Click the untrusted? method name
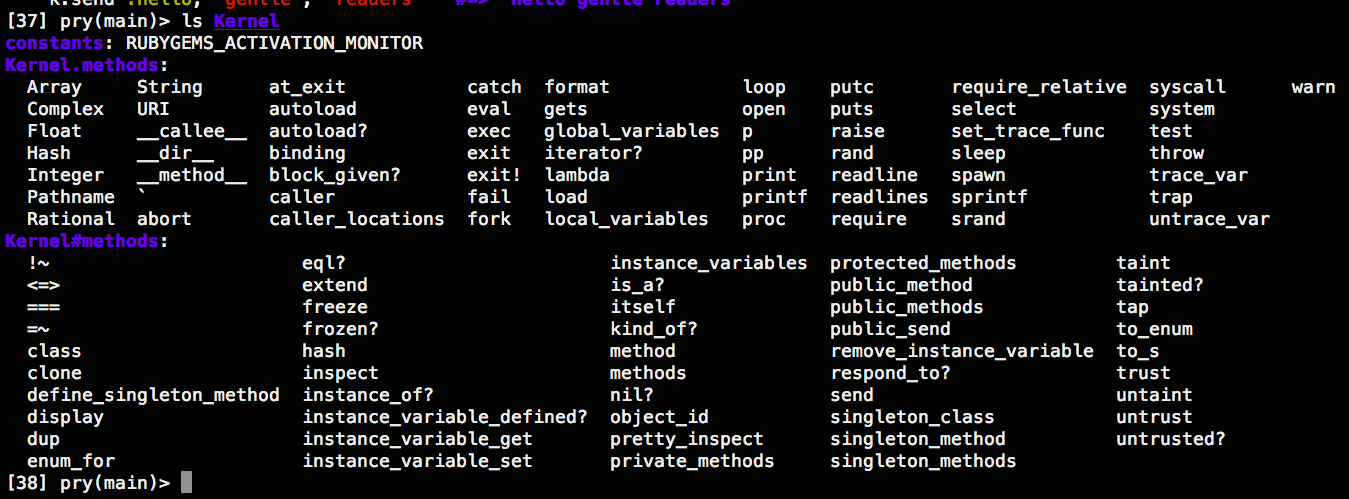Screen dimensions: 1349x499 pyautogui.click(x=1171, y=439)
